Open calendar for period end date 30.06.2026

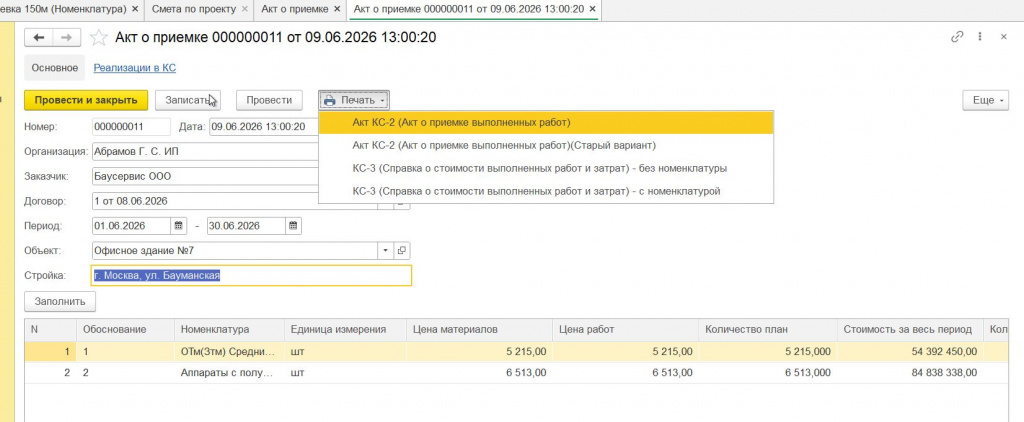pyautogui.click(x=294, y=226)
